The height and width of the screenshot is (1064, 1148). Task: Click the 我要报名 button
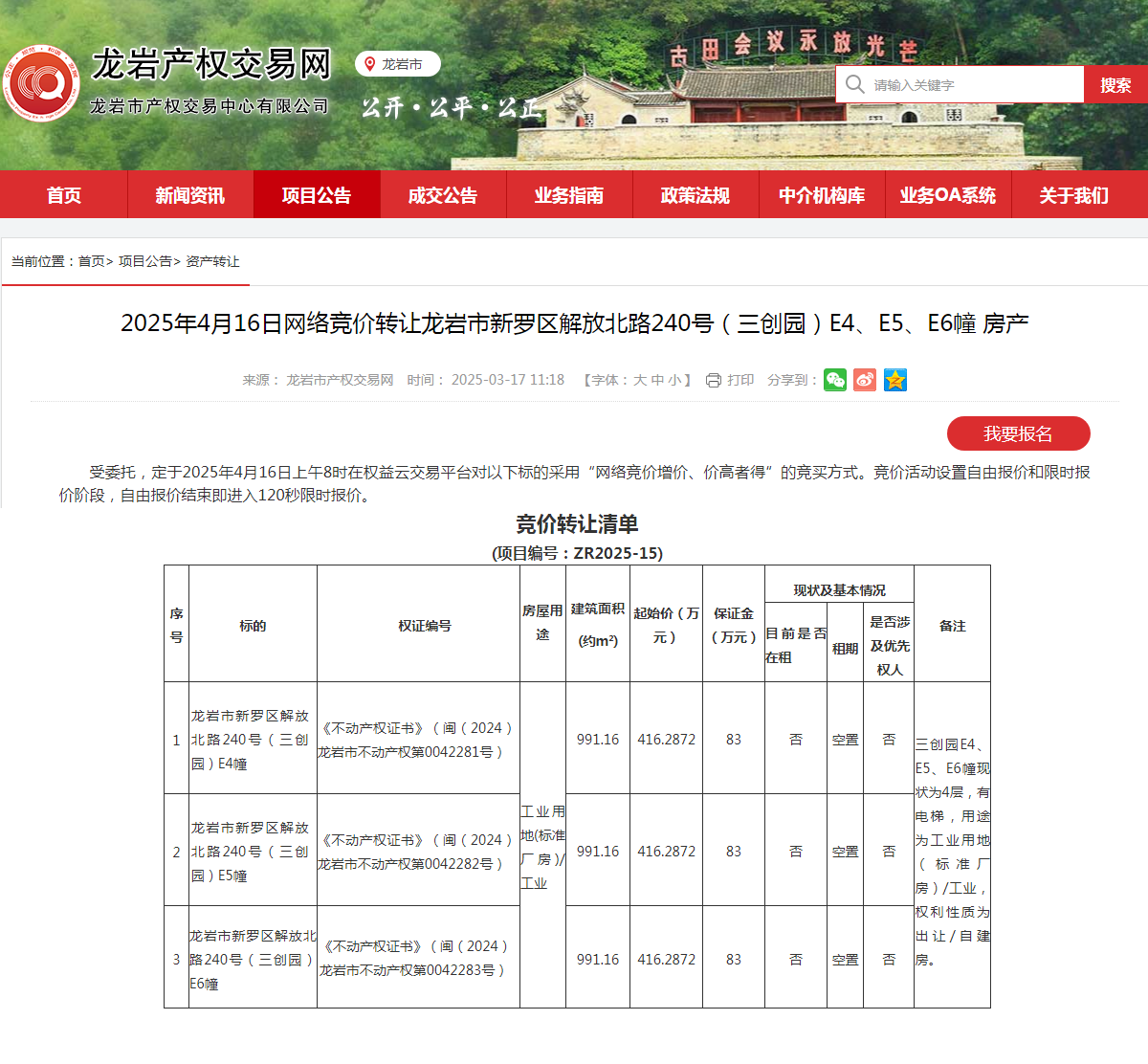1018,433
